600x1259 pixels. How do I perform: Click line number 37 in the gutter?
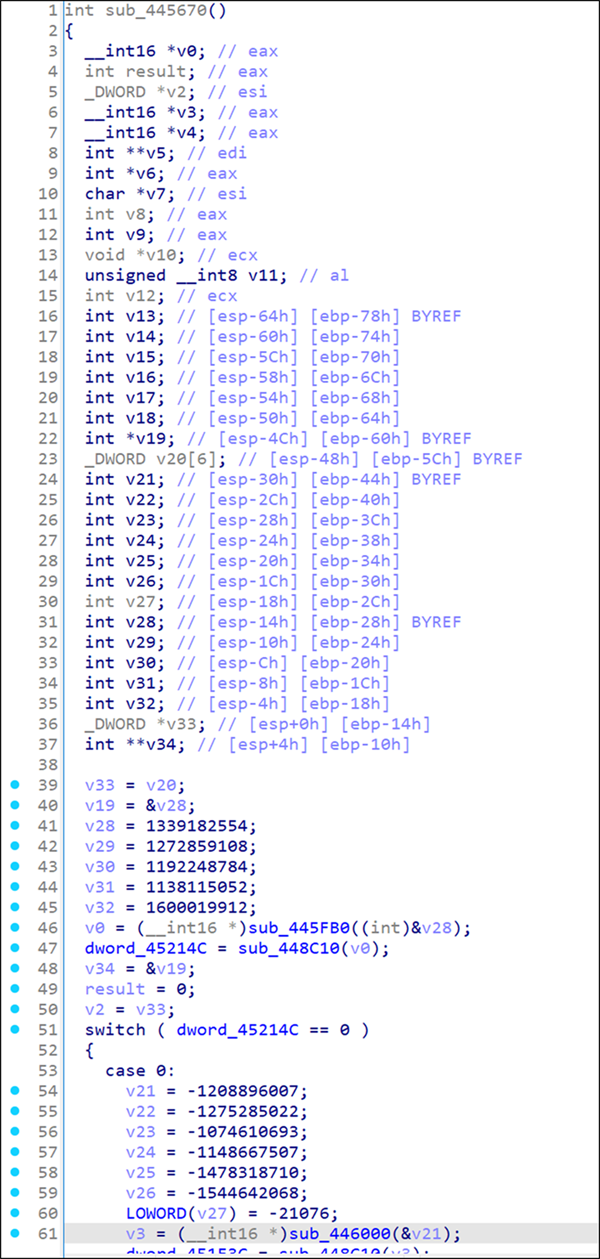(x=49, y=744)
